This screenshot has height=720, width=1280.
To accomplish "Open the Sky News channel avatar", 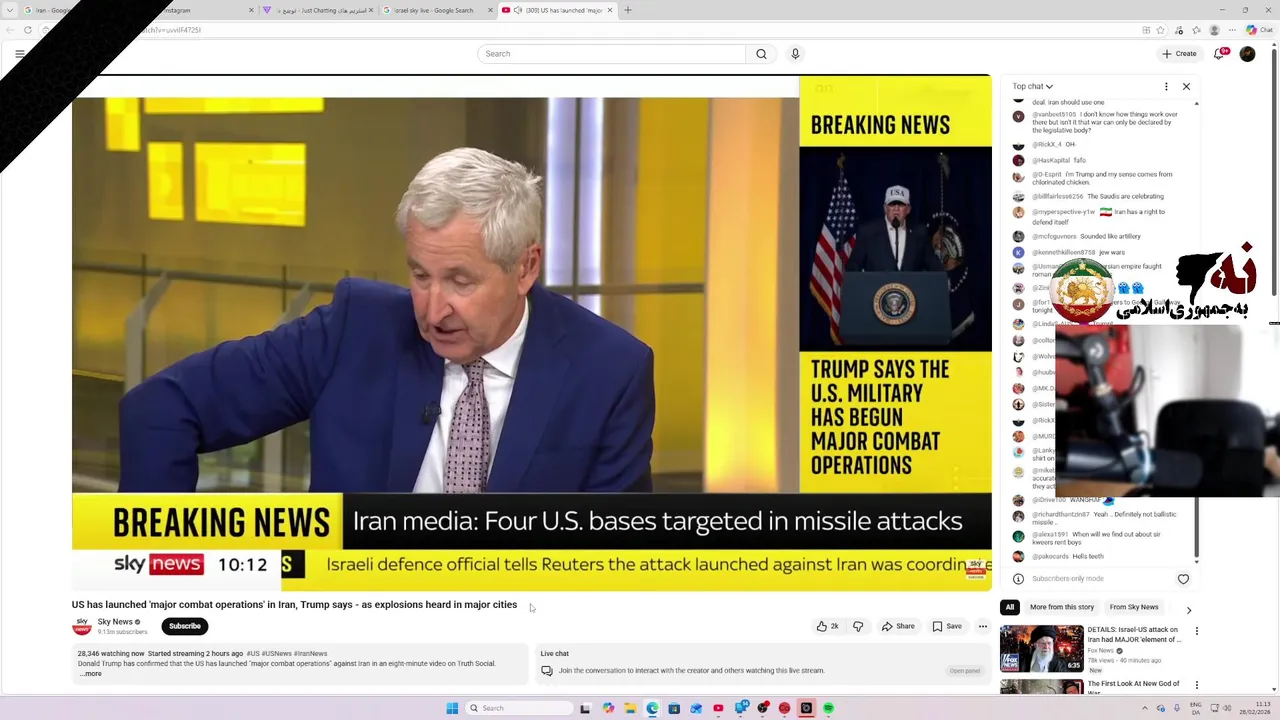I will (82, 626).
